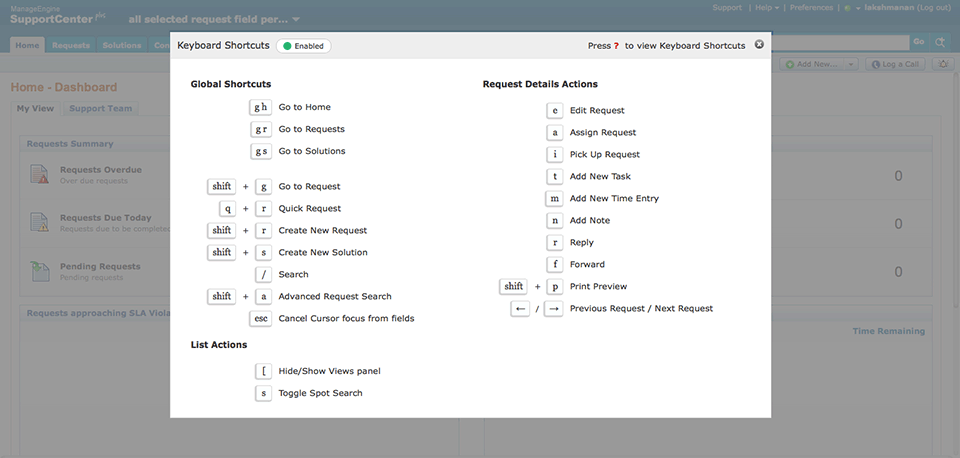Click the search field in header
960x458 pixels.
840,42
